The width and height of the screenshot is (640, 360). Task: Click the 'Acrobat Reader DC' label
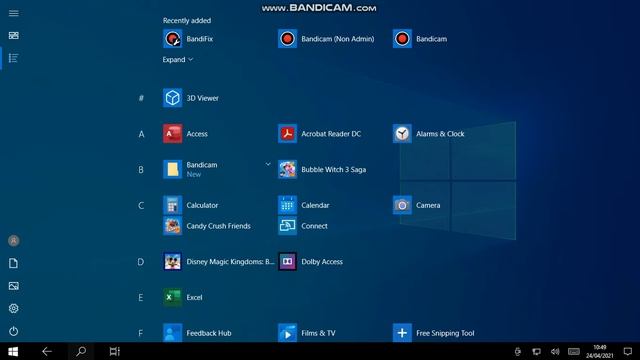pyautogui.click(x=331, y=134)
